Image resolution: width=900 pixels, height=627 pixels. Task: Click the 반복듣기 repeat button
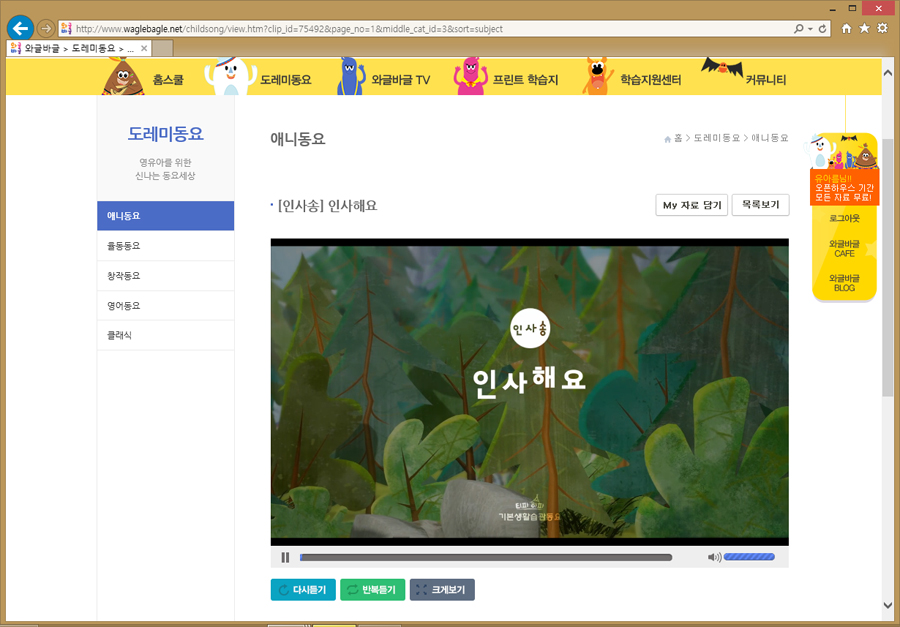coord(373,590)
